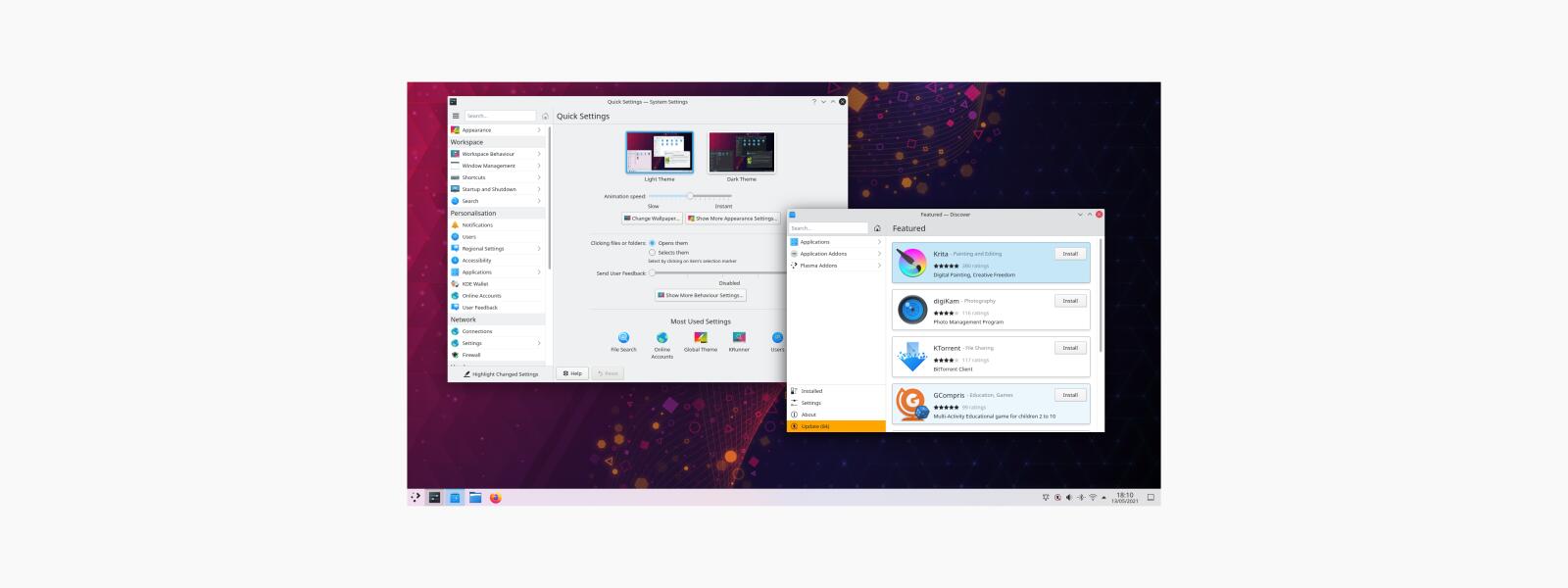Install GCompris
The height and width of the screenshot is (588, 1568).
tap(1070, 395)
